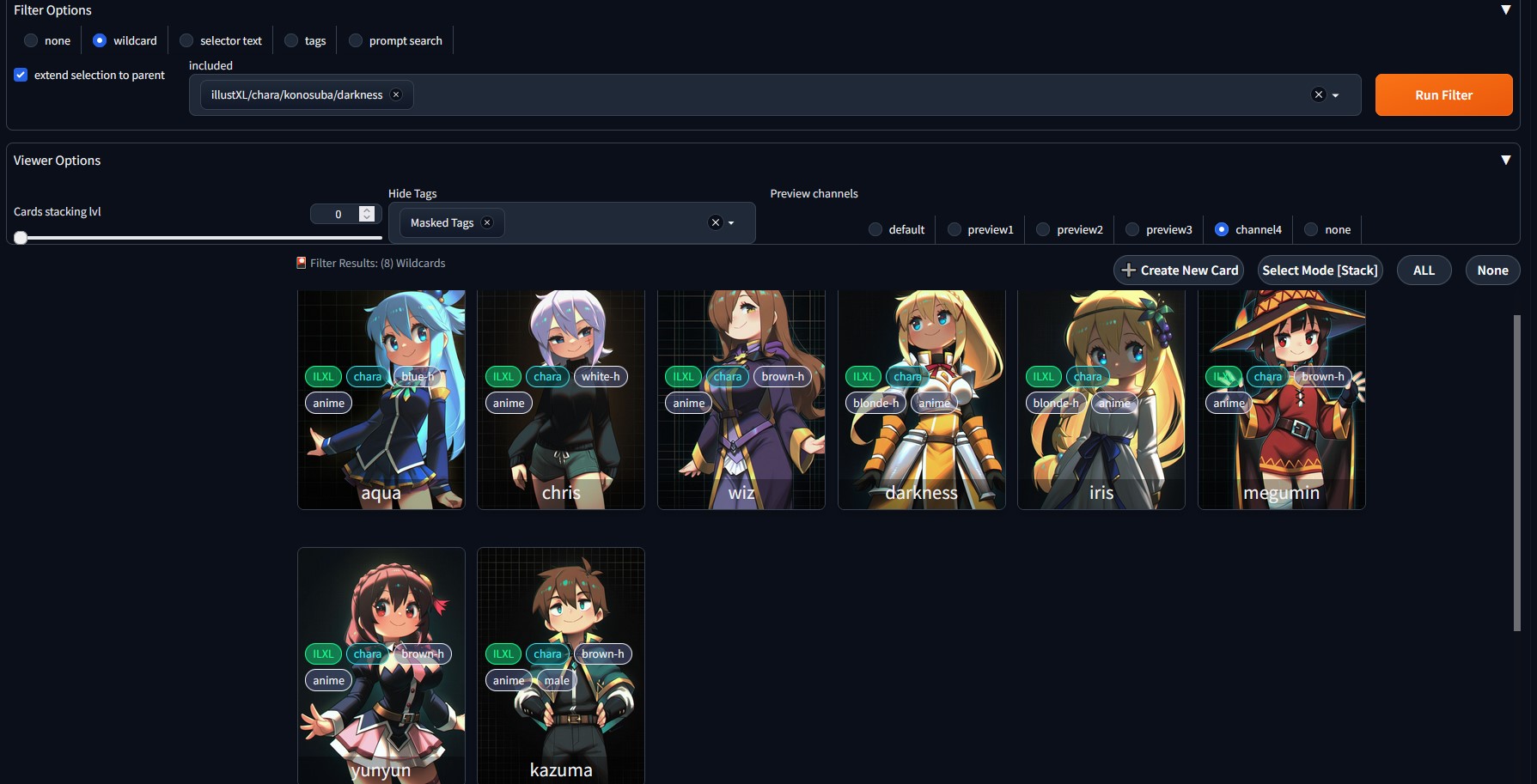This screenshot has width=1537, height=784.
Task: Clear all Hide Tags selections
Action: [715, 222]
